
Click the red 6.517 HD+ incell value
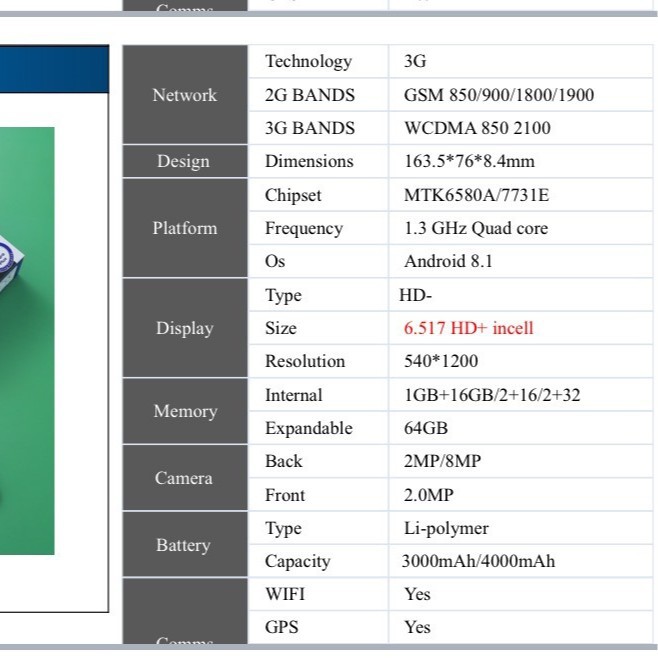tap(468, 328)
